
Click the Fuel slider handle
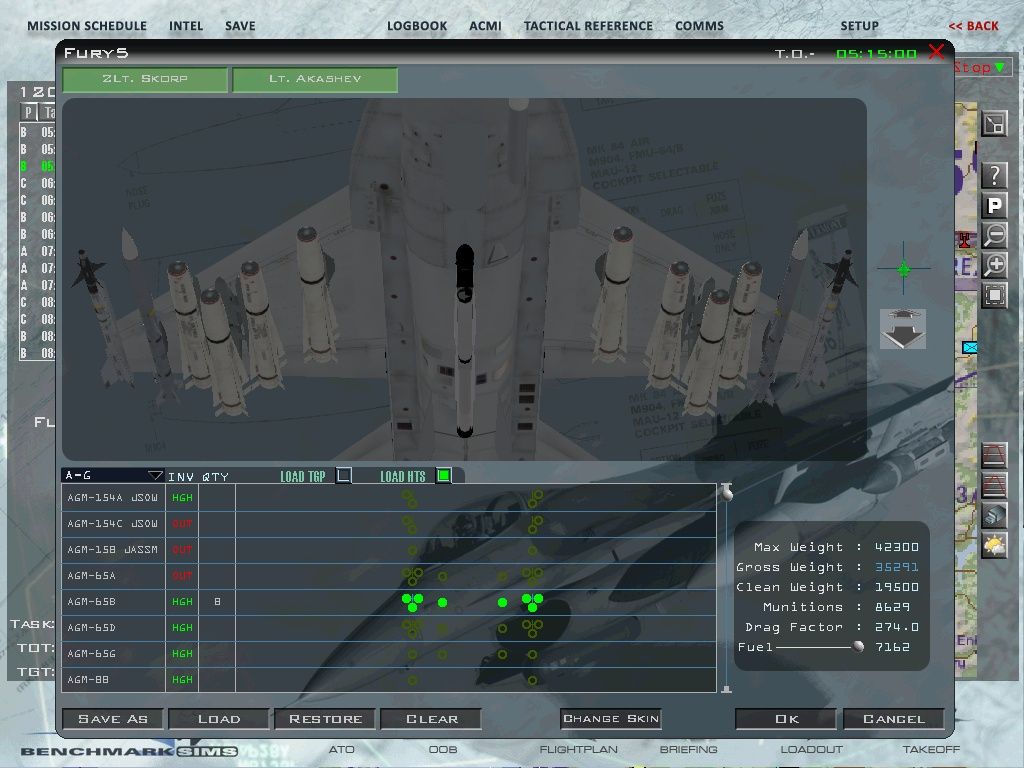[858, 647]
